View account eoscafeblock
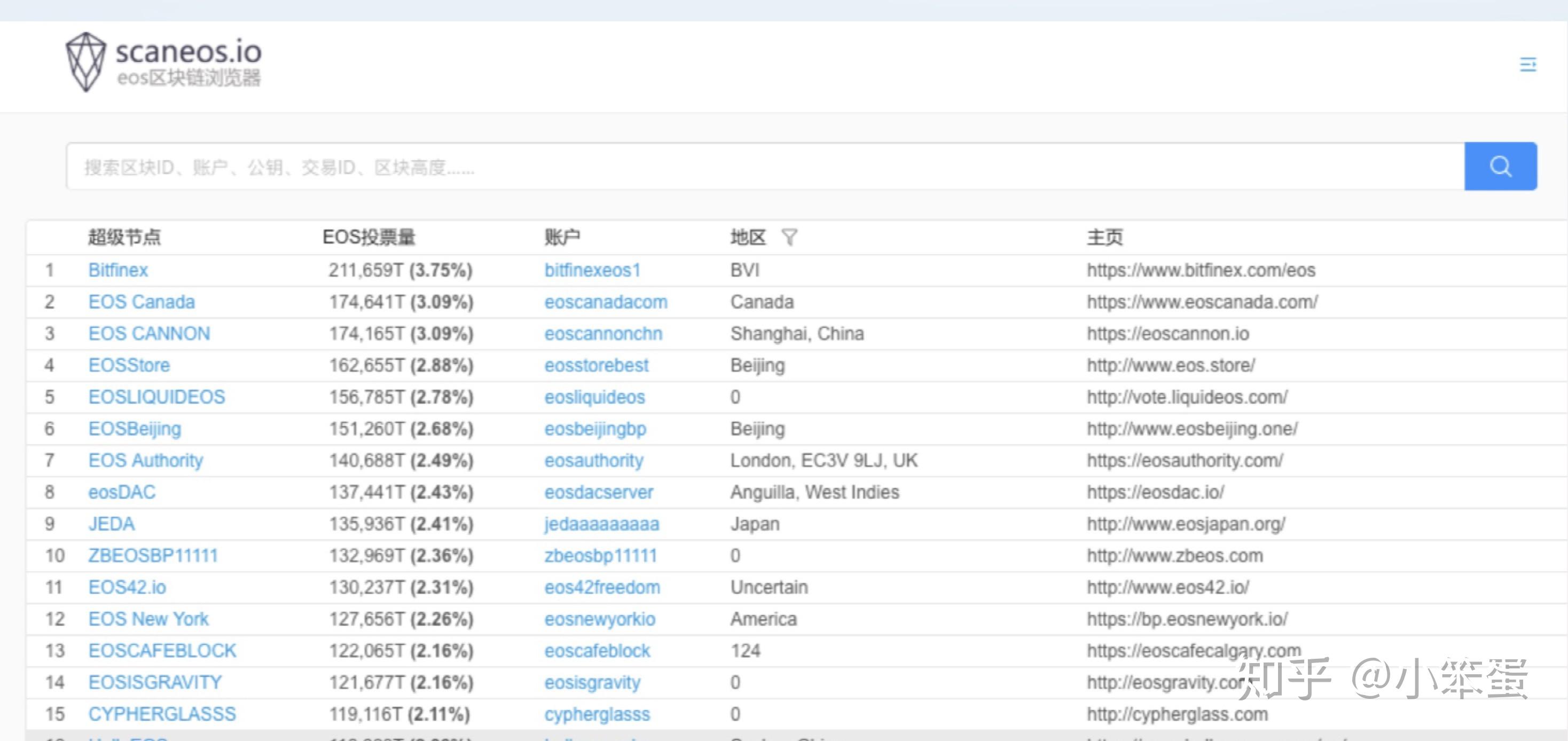 pos(597,650)
